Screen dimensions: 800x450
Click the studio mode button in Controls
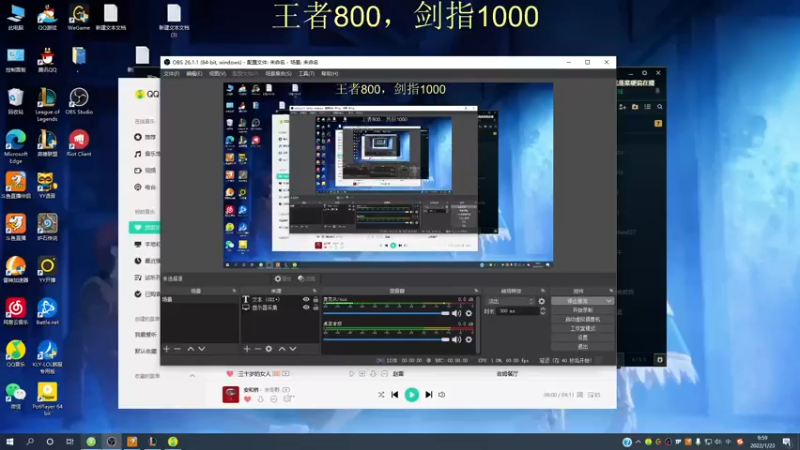[583, 329]
